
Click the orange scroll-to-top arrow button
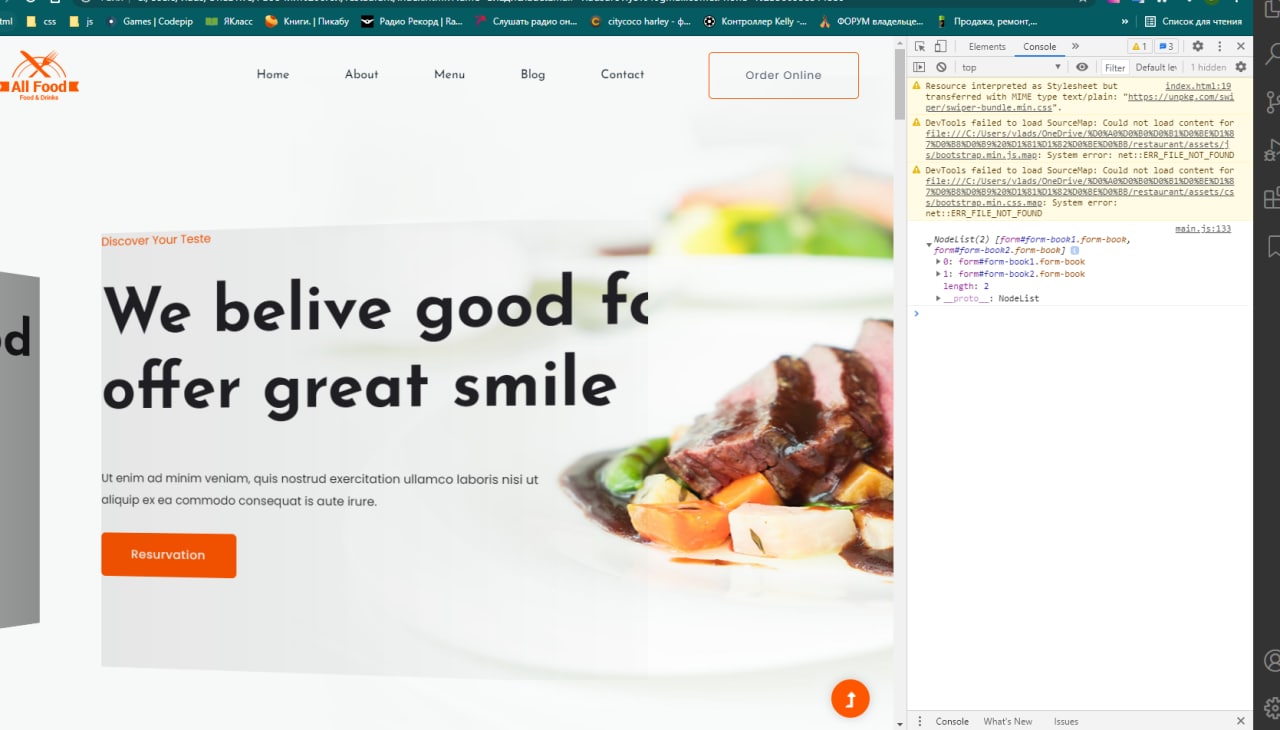pos(850,698)
